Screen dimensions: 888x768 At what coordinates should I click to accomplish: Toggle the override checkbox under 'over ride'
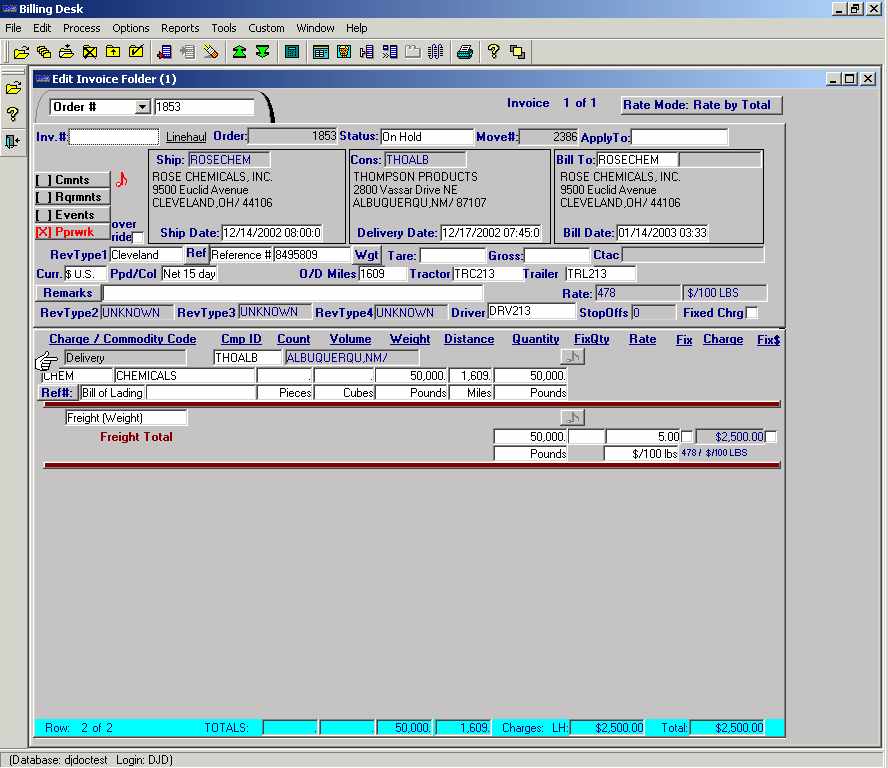137,238
